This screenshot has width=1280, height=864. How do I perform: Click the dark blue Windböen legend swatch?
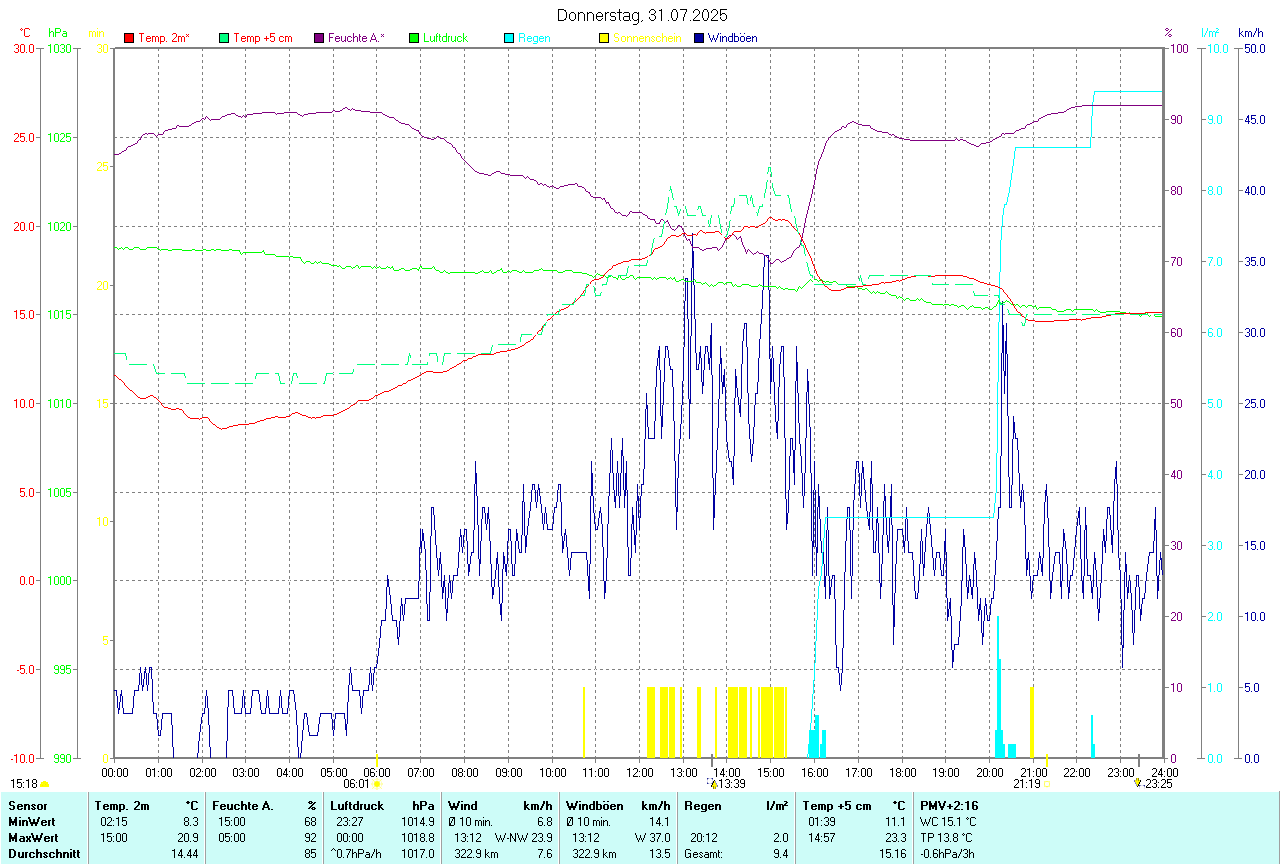[x=699, y=38]
